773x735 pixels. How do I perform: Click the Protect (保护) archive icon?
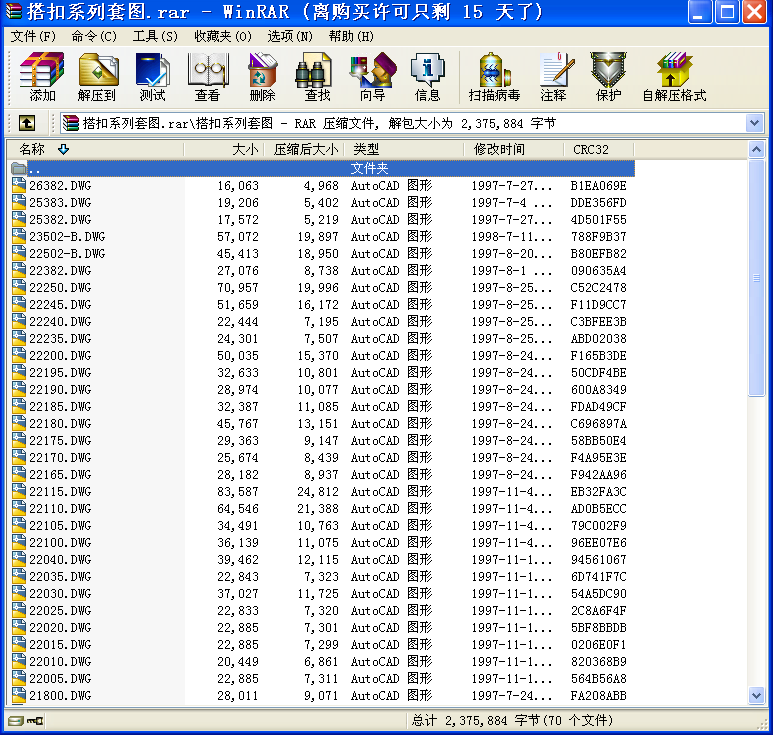pyautogui.click(x=609, y=76)
